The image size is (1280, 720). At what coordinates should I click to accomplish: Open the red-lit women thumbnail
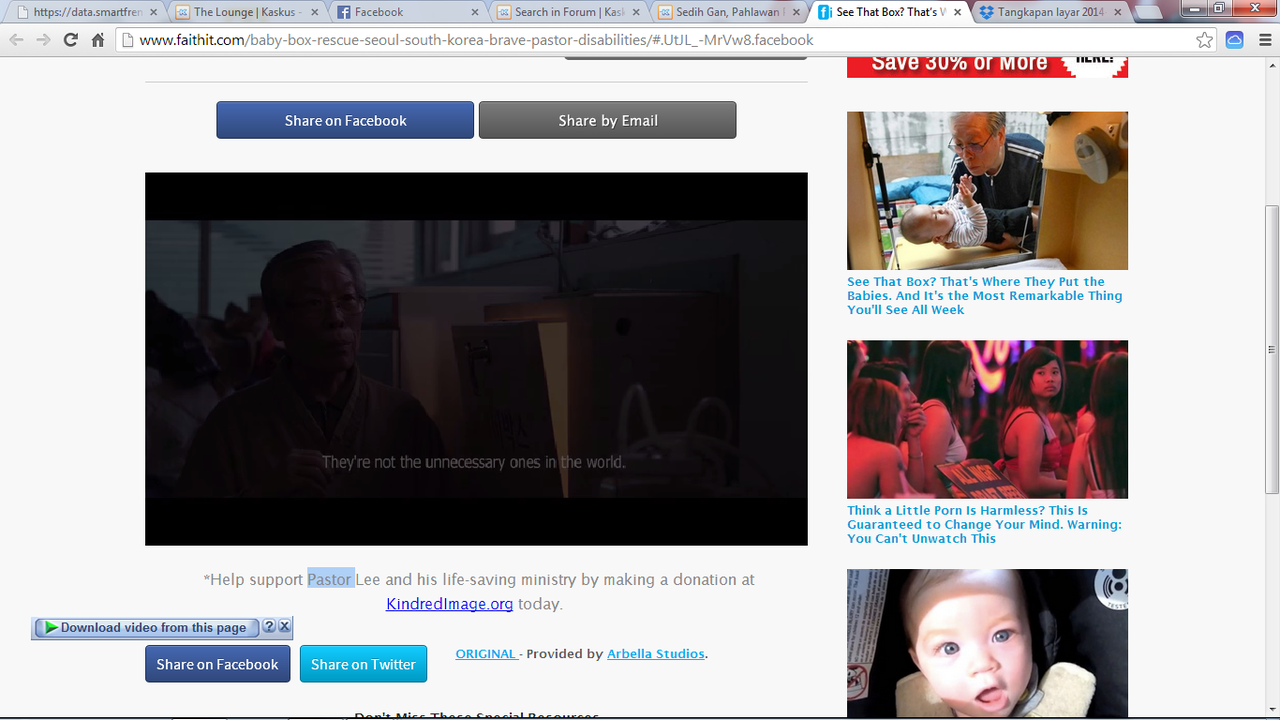pos(987,419)
